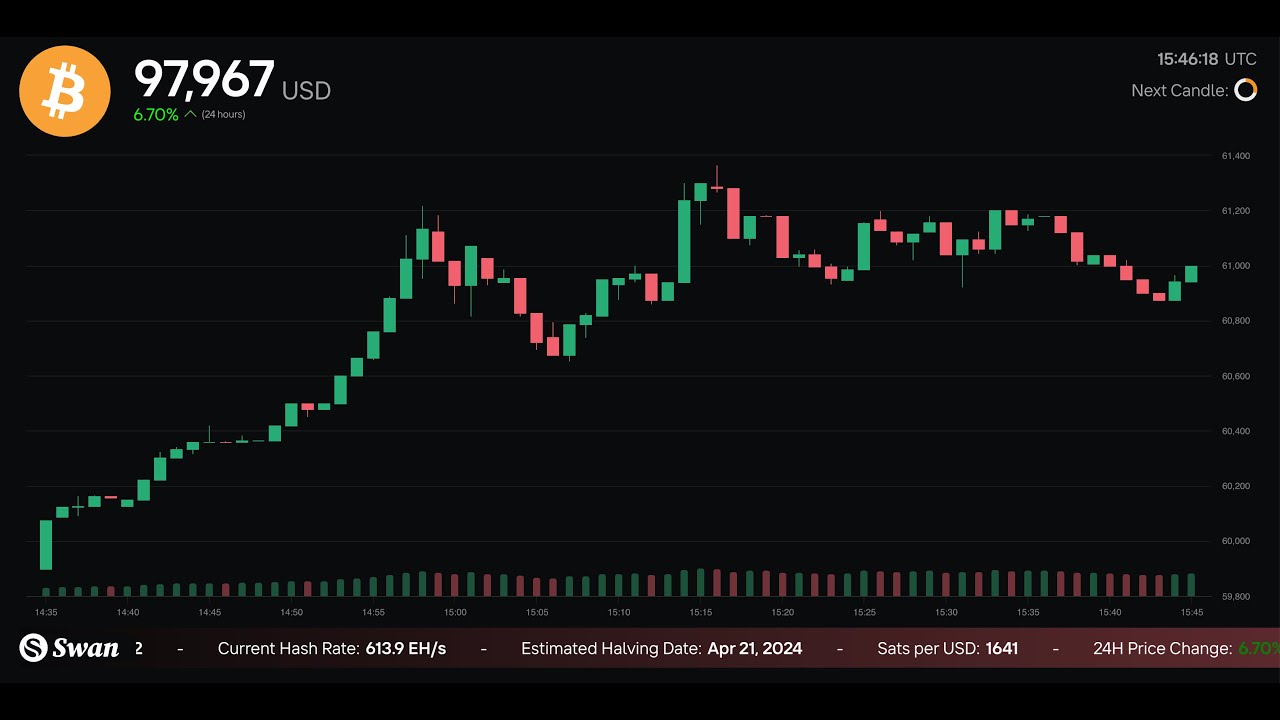Click the USD currency label
Viewport: 1280px width, 720px height.
[306, 91]
